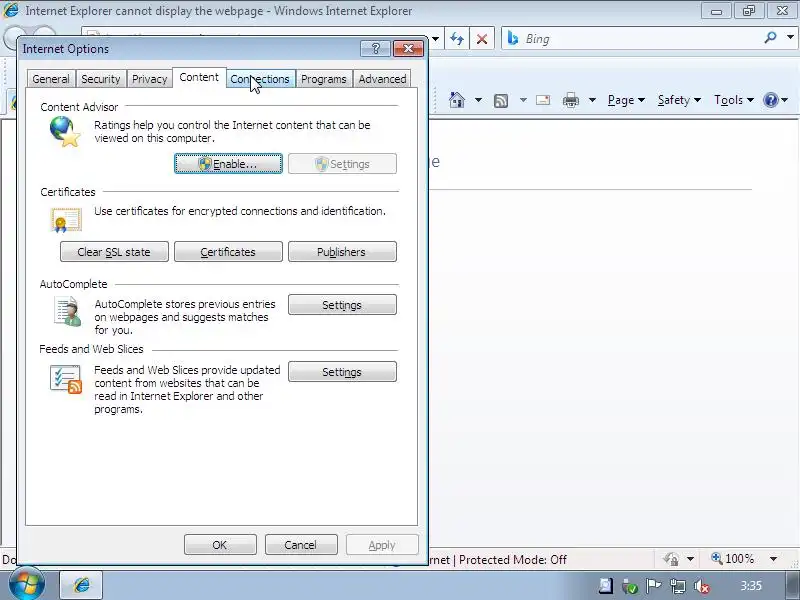This screenshot has width=800, height=600.
Task: Click the Windows Start orb
Action: 26,584
